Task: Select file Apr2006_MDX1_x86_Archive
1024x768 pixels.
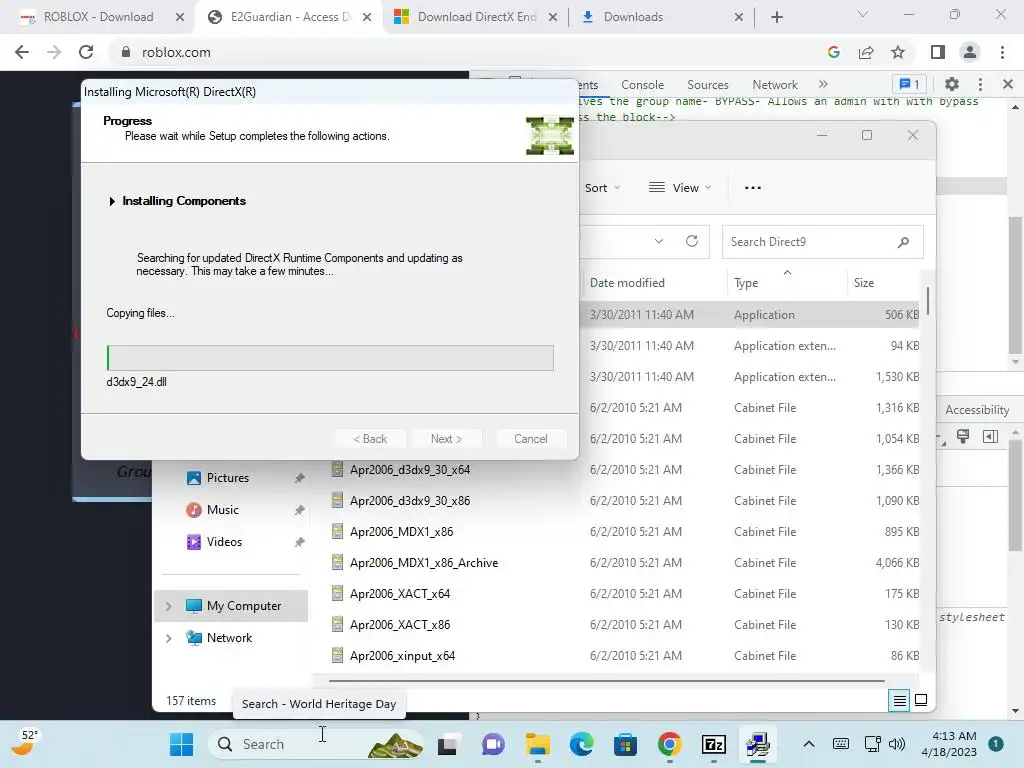Action: (x=424, y=563)
